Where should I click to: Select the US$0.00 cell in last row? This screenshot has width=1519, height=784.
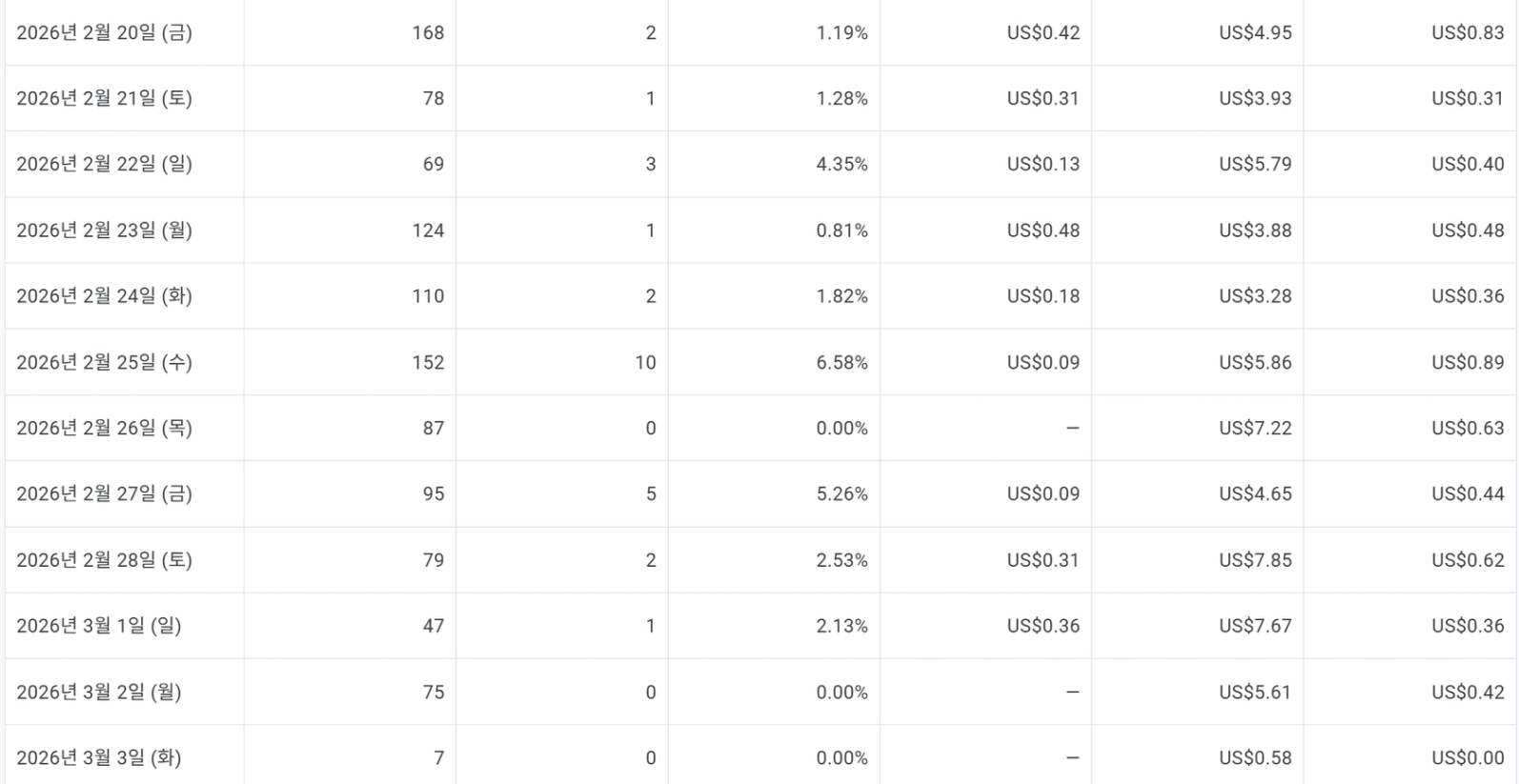pos(1468,757)
